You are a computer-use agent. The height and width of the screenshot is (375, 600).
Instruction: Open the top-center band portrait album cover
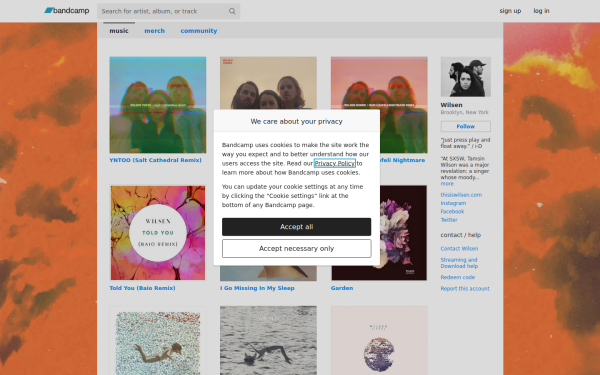tap(268, 83)
